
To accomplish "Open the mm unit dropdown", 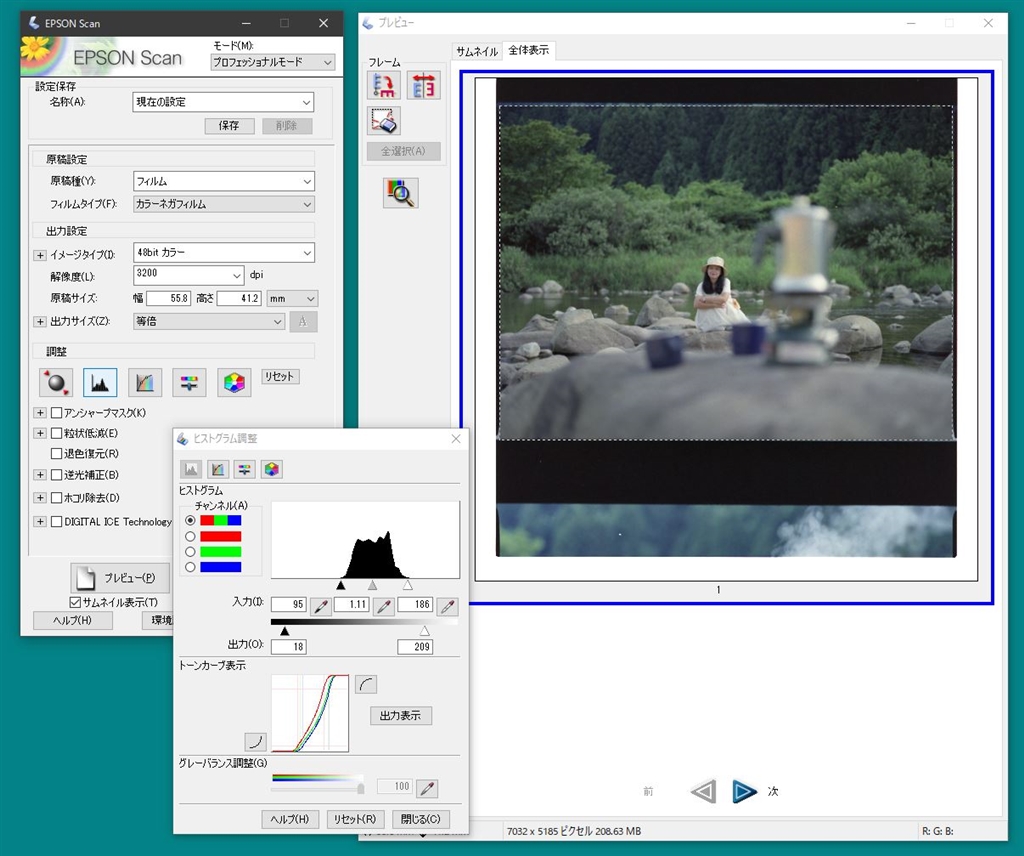I will [x=293, y=298].
